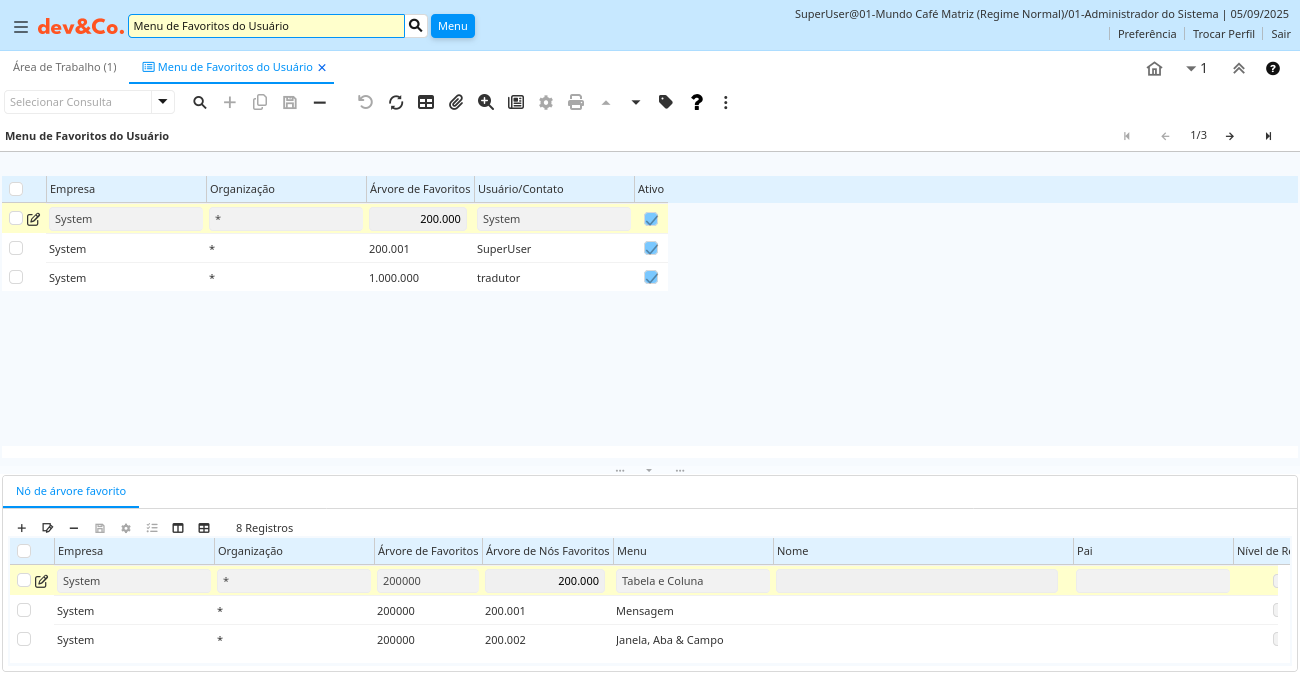
Task: Select the tradutor row checkbox
Action: (16, 277)
